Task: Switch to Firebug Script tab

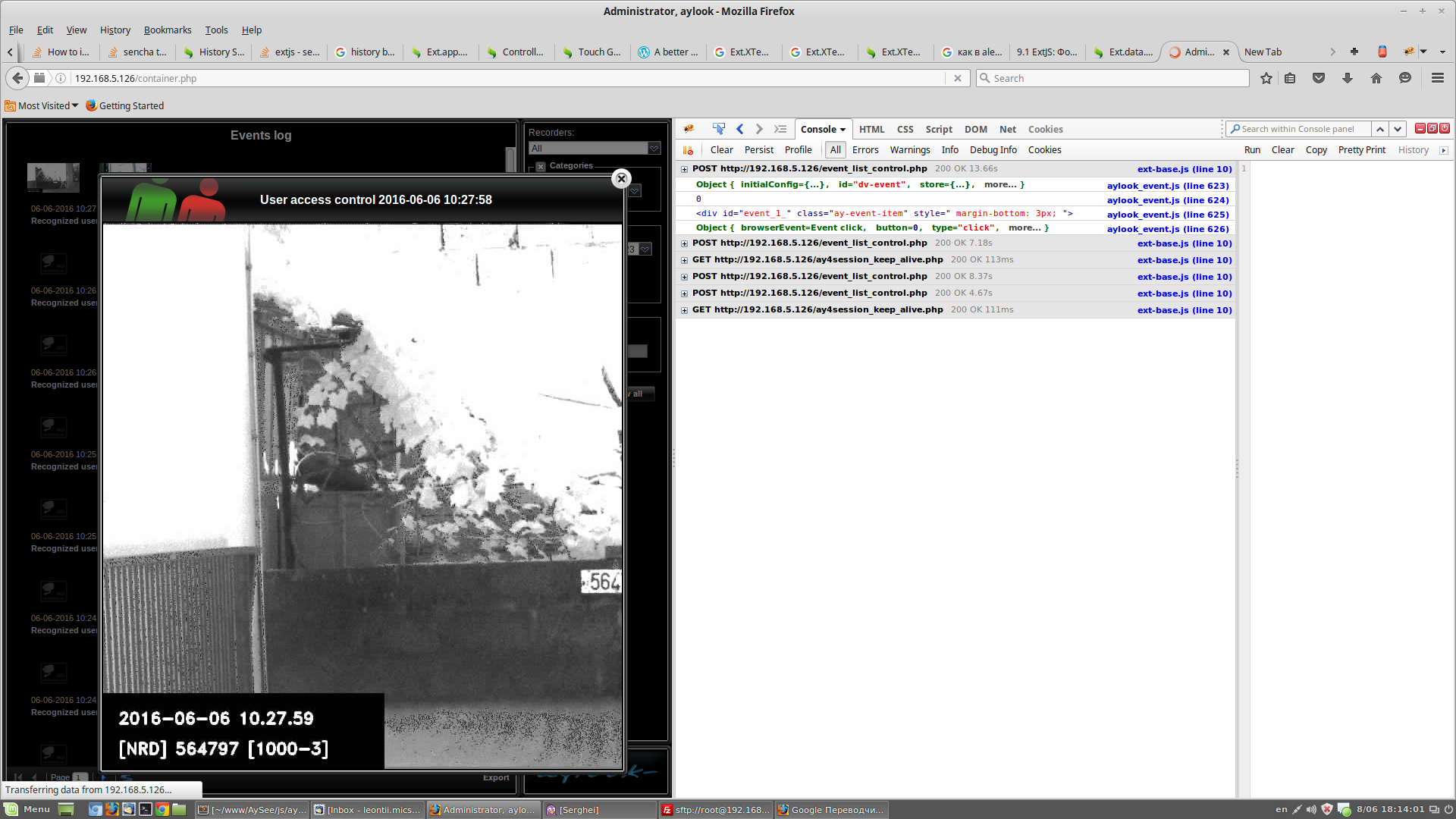Action: pos(938,130)
